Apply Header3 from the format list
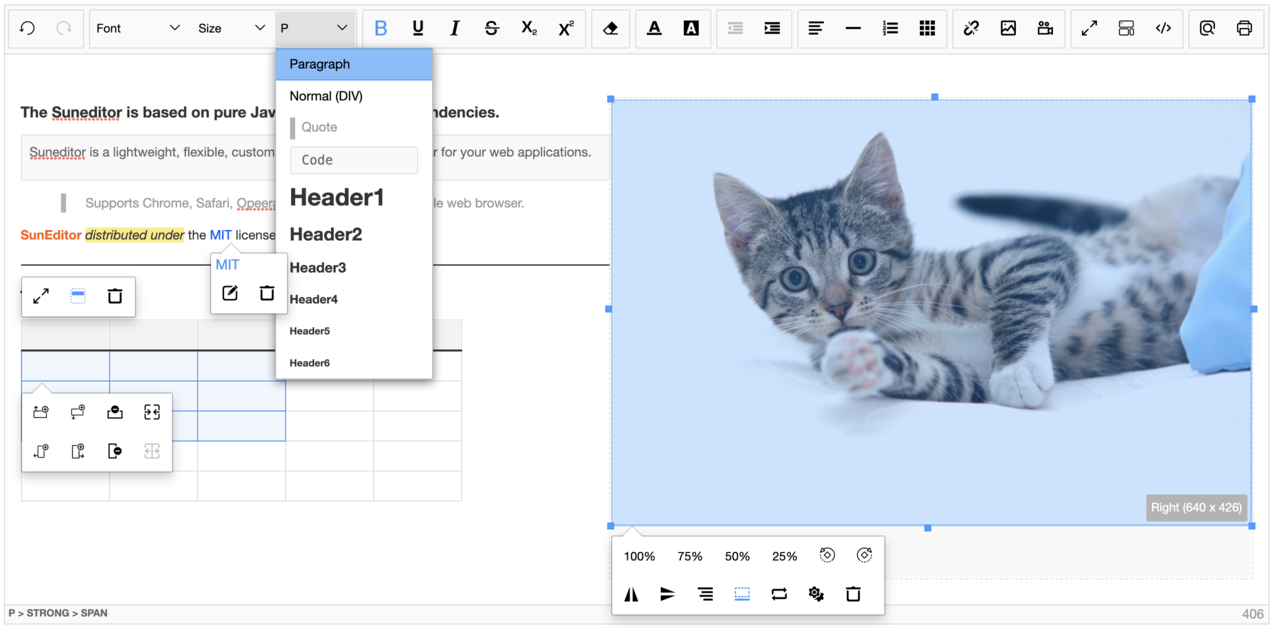Viewport: 1274px width, 628px height. tap(354, 267)
